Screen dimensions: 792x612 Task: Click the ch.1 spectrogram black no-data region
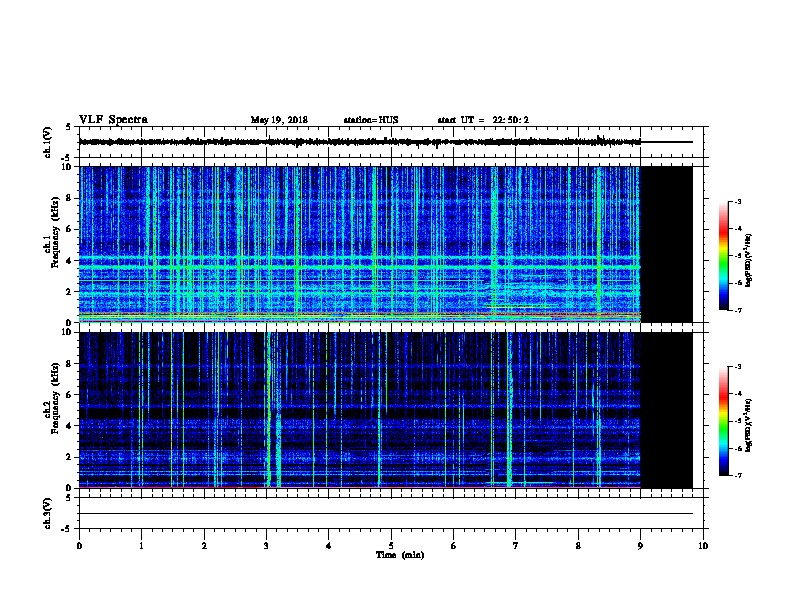click(x=666, y=244)
